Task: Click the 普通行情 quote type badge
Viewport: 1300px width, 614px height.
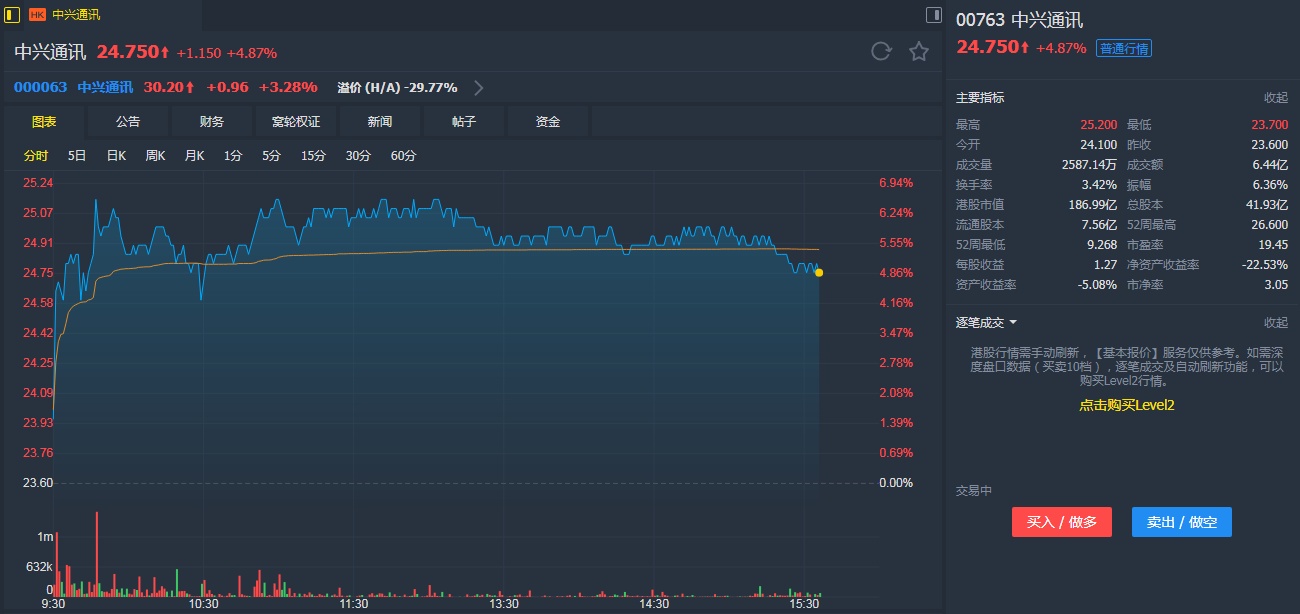Action: point(1123,48)
